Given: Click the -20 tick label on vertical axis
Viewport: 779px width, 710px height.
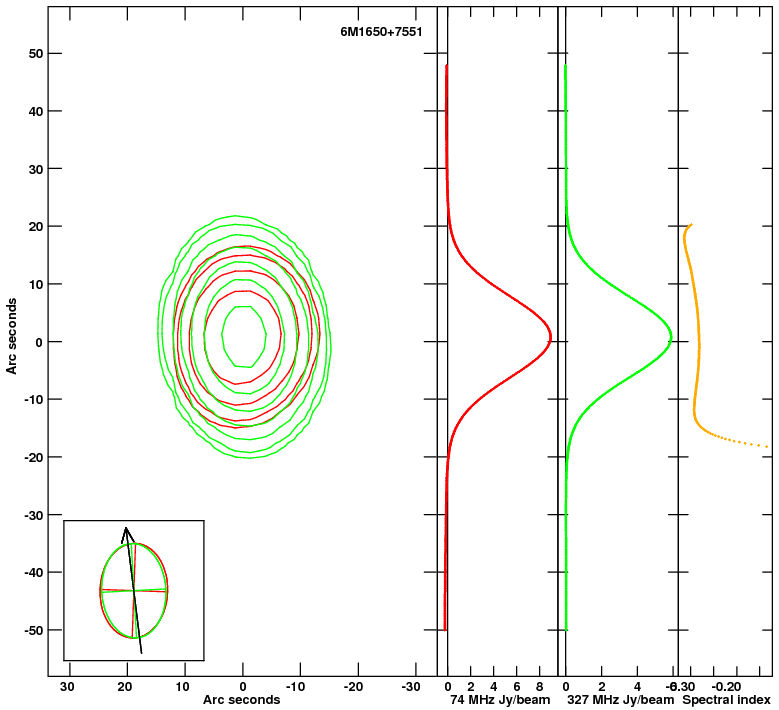Looking at the screenshot, I should pyautogui.click(x=34, y=457).
